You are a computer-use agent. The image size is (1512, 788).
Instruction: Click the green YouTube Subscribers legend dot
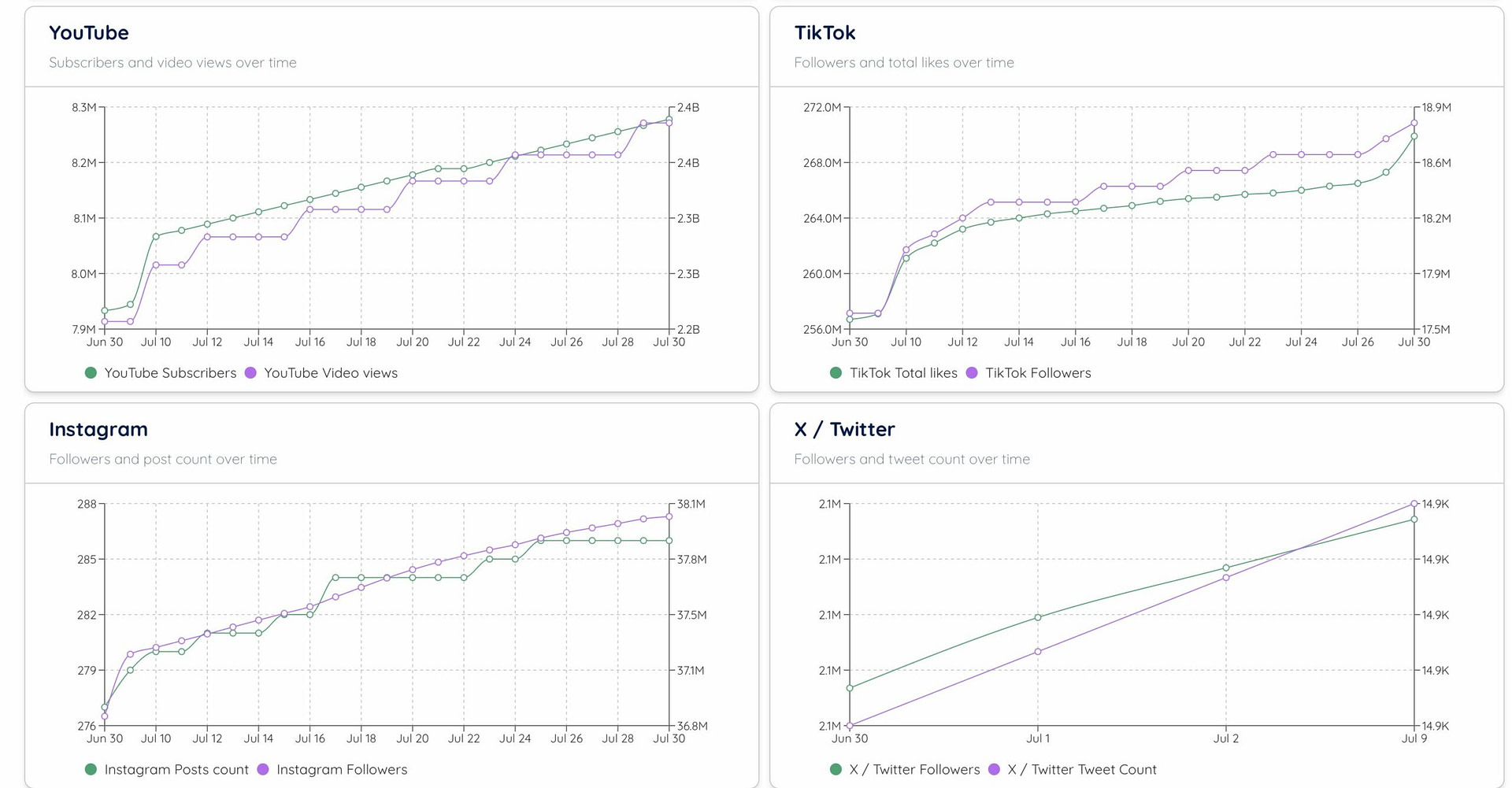[91, 373]
